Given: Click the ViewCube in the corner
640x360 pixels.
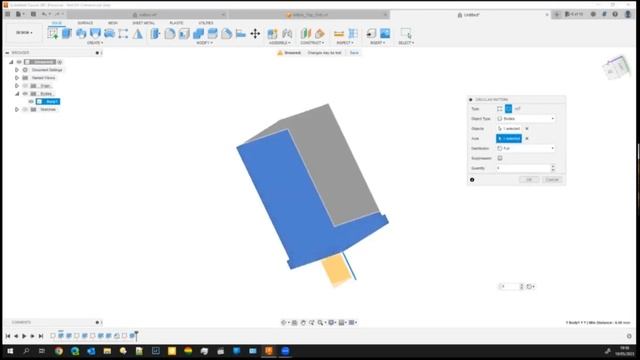Looking at the screenshot, I should pyautogui.click(x=617, y=67).
